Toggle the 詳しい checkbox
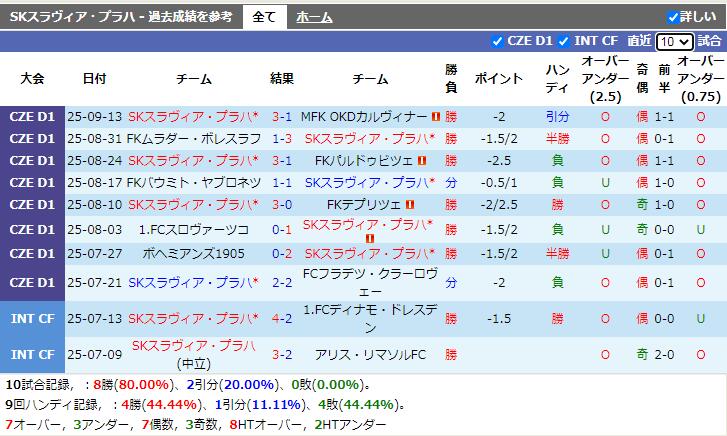This screenshot has width=727, height=436. (x=673, y=17)
